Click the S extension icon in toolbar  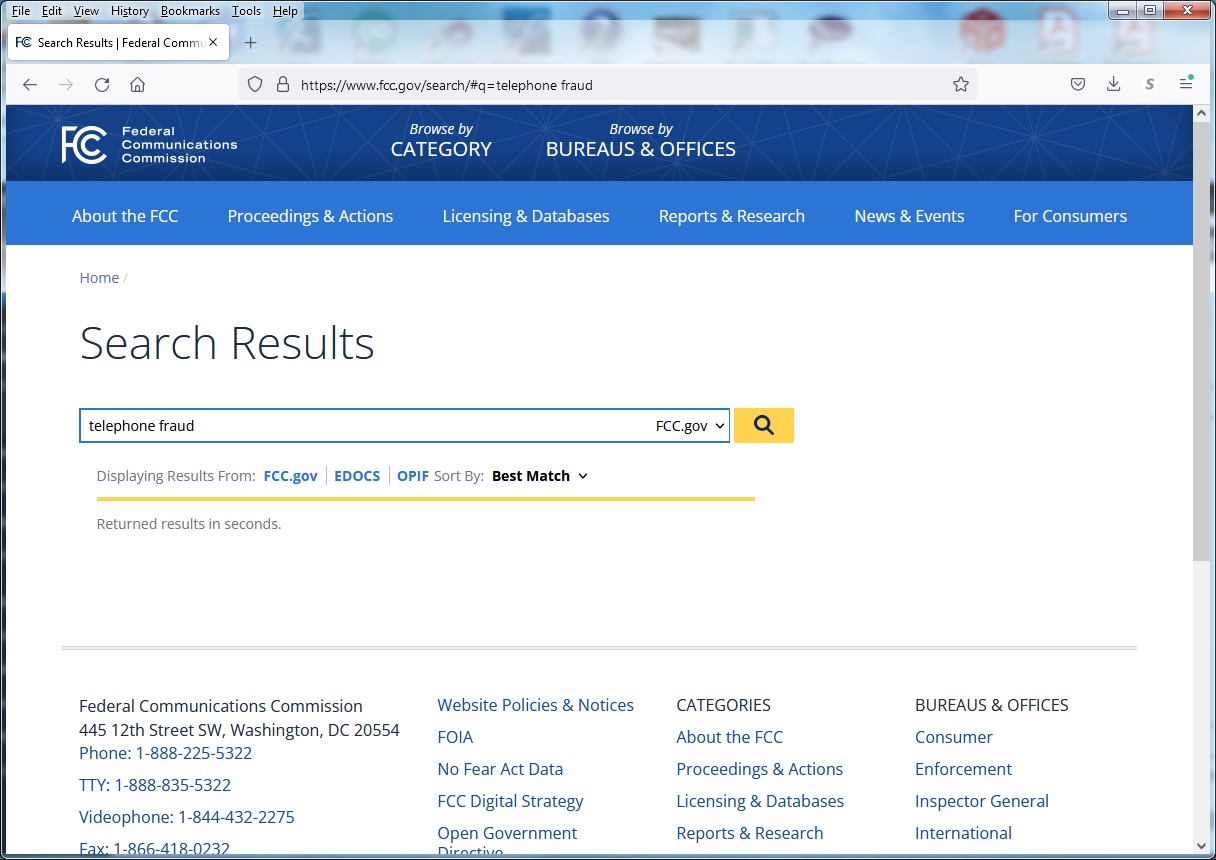[x=1150, y=85]
